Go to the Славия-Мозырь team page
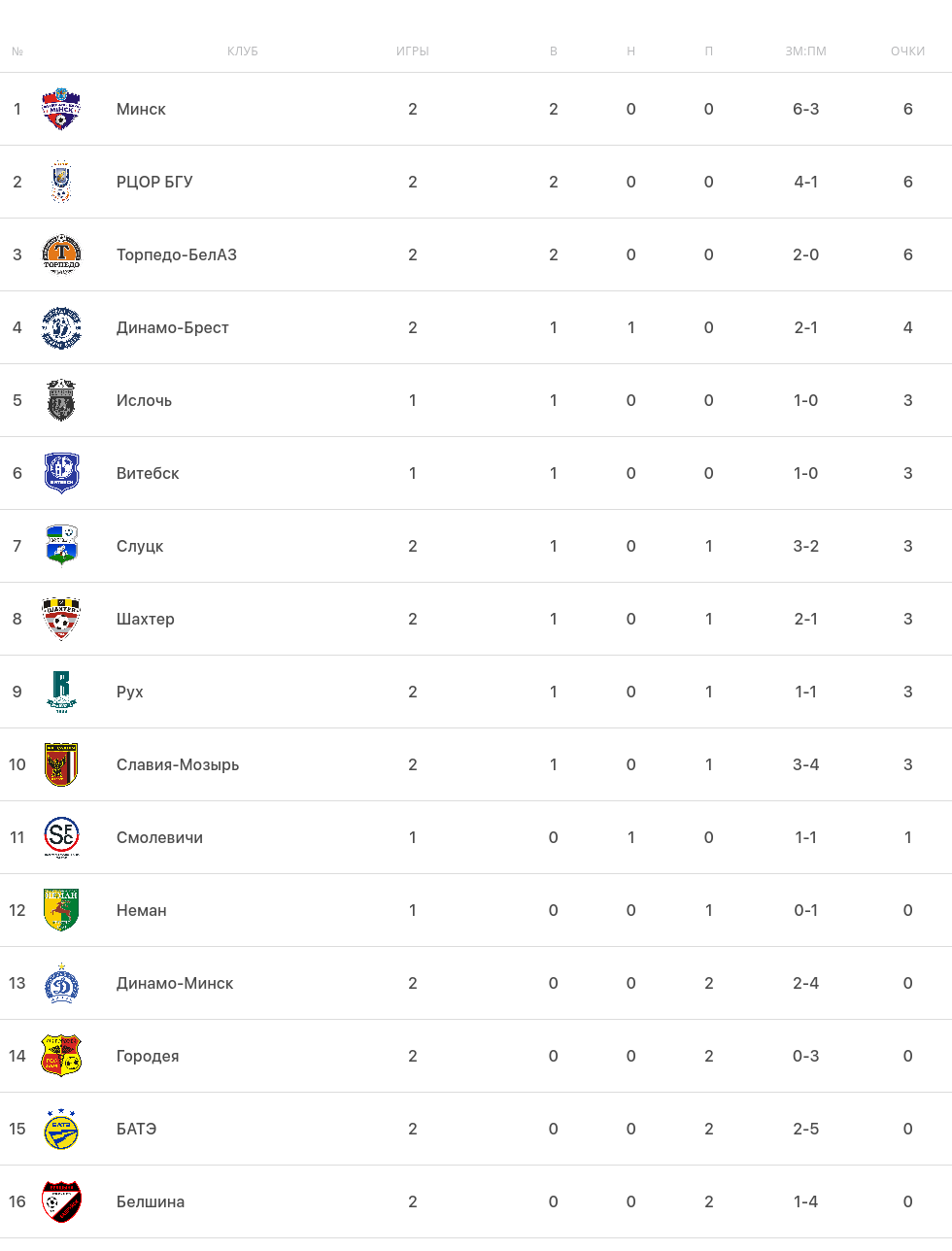The height and width of the screenshot is (1251, 952). click(x=178, y=764)
